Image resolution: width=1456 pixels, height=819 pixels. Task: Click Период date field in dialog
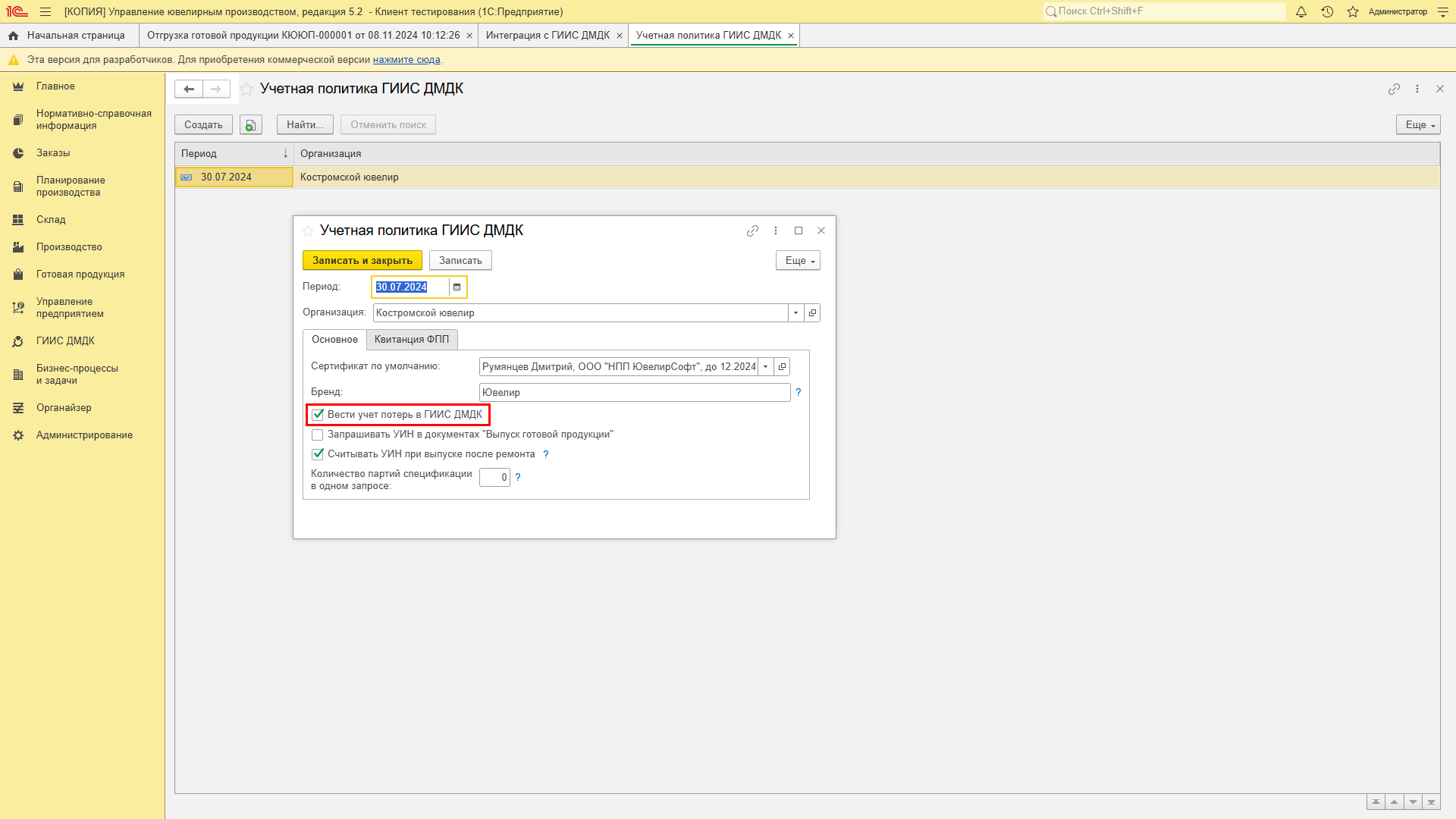coord(410,287)
